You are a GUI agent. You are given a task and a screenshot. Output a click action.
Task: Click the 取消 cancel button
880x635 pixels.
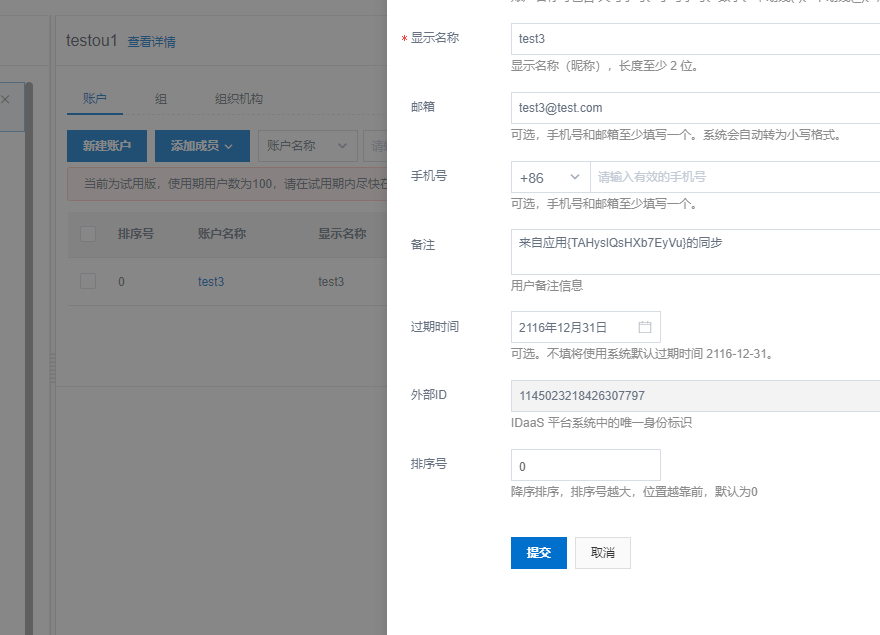click(x=602, y=553)
